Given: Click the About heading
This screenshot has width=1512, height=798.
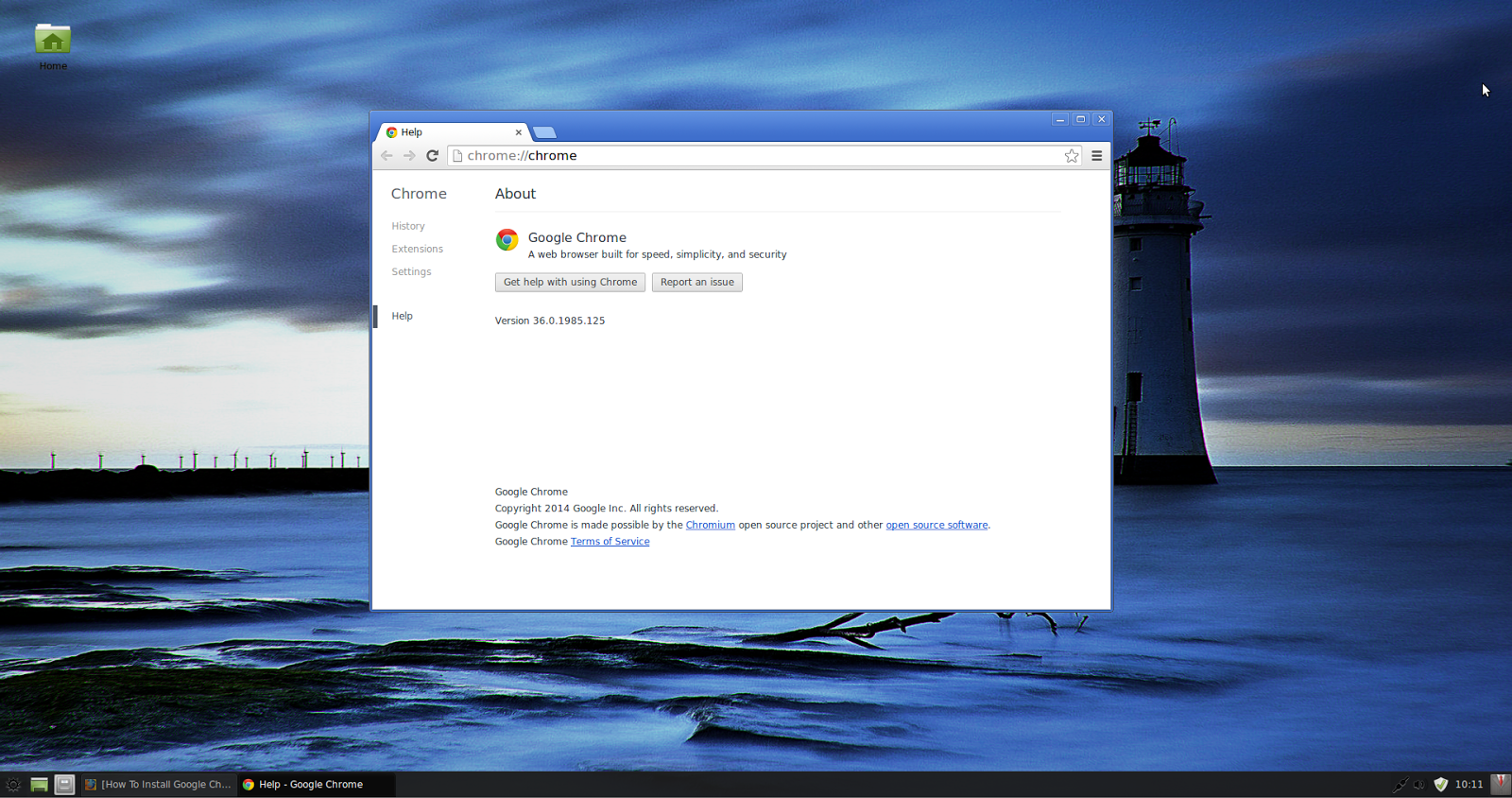Looking at the screenshot, I should [x=515, y=194].
